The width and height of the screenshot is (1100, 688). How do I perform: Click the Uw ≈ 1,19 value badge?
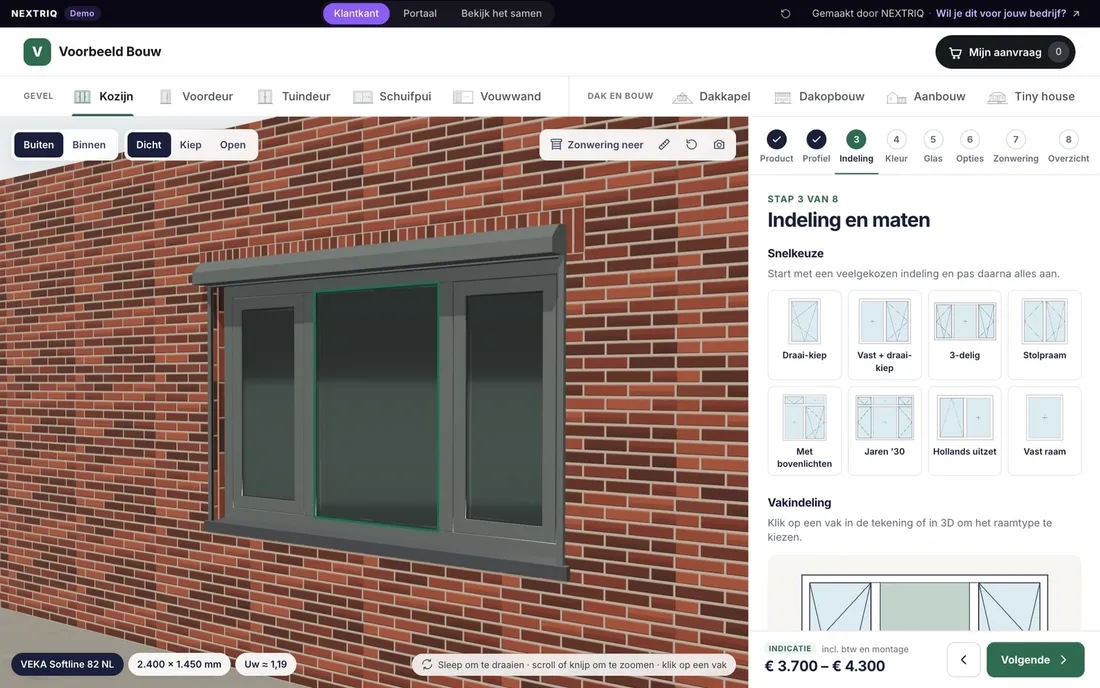265,664
